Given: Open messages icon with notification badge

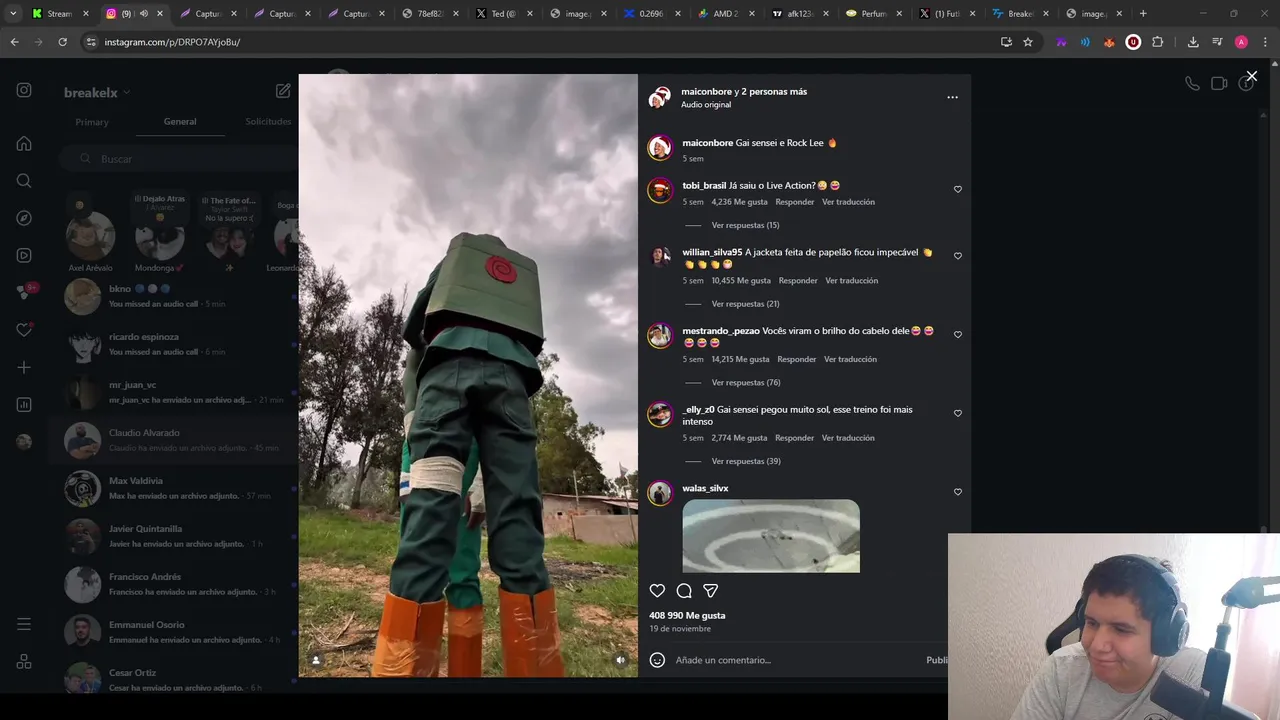Looking at the screenshot, I should coord(24,292).
